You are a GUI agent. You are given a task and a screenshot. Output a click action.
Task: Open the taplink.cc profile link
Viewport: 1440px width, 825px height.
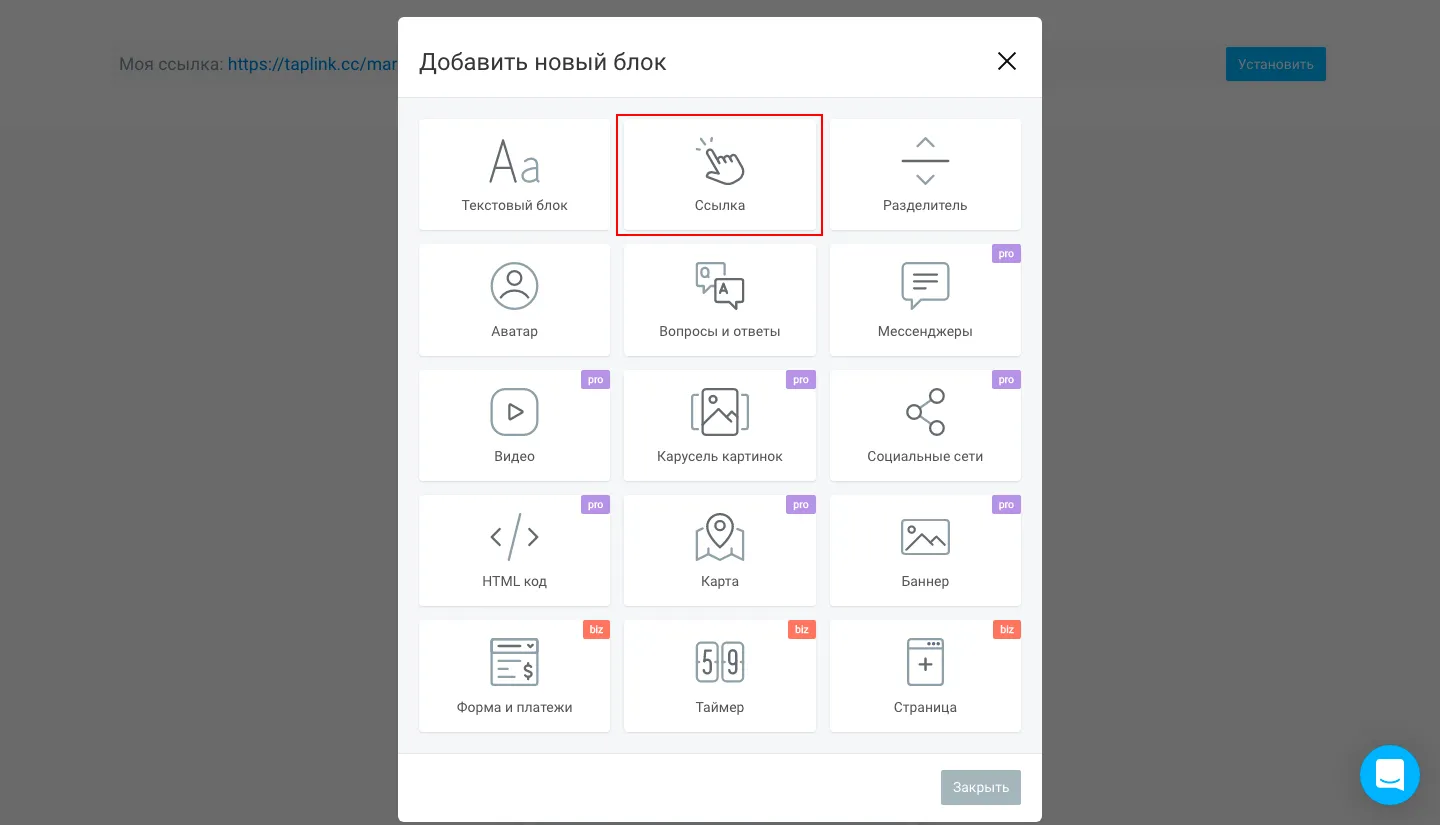pyautogui.click(x=313, y=64)
